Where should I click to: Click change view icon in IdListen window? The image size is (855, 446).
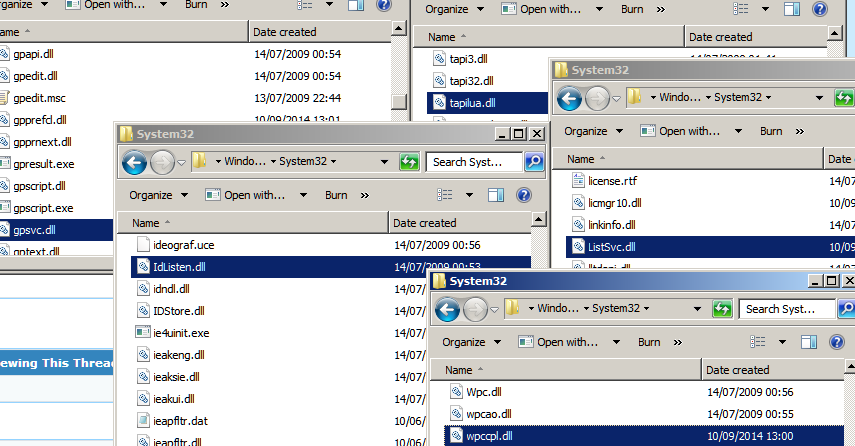[445, 195]
